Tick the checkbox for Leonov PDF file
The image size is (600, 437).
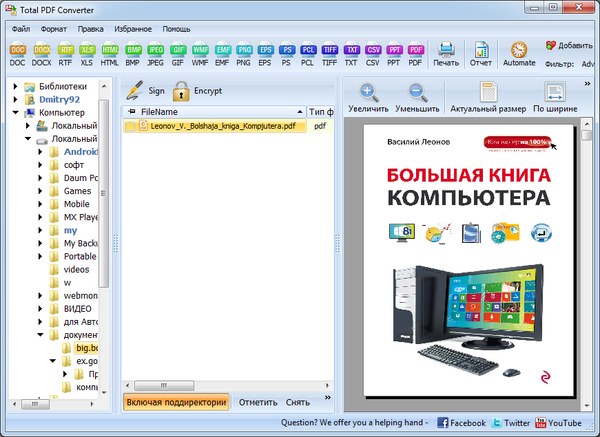[130, 127]
